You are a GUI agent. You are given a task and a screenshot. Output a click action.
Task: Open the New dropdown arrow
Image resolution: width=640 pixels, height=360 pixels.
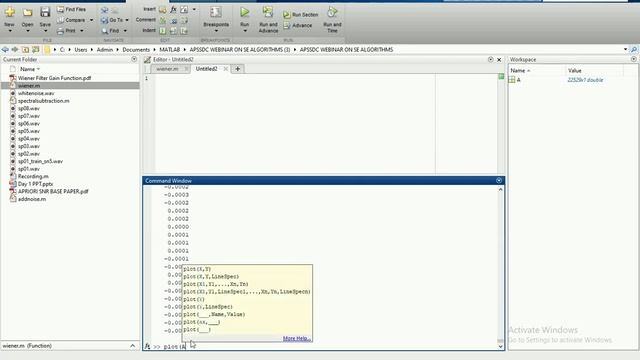coord(9,31)
